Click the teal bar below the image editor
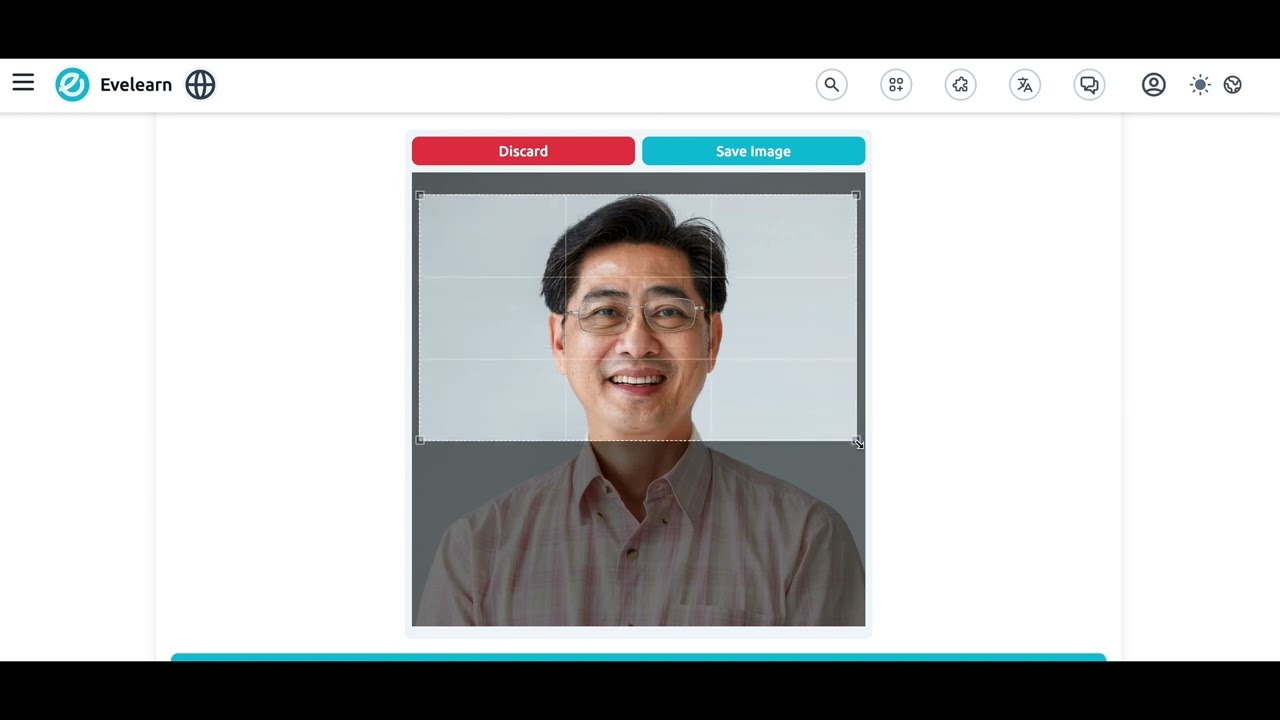 tap(638, 657)
